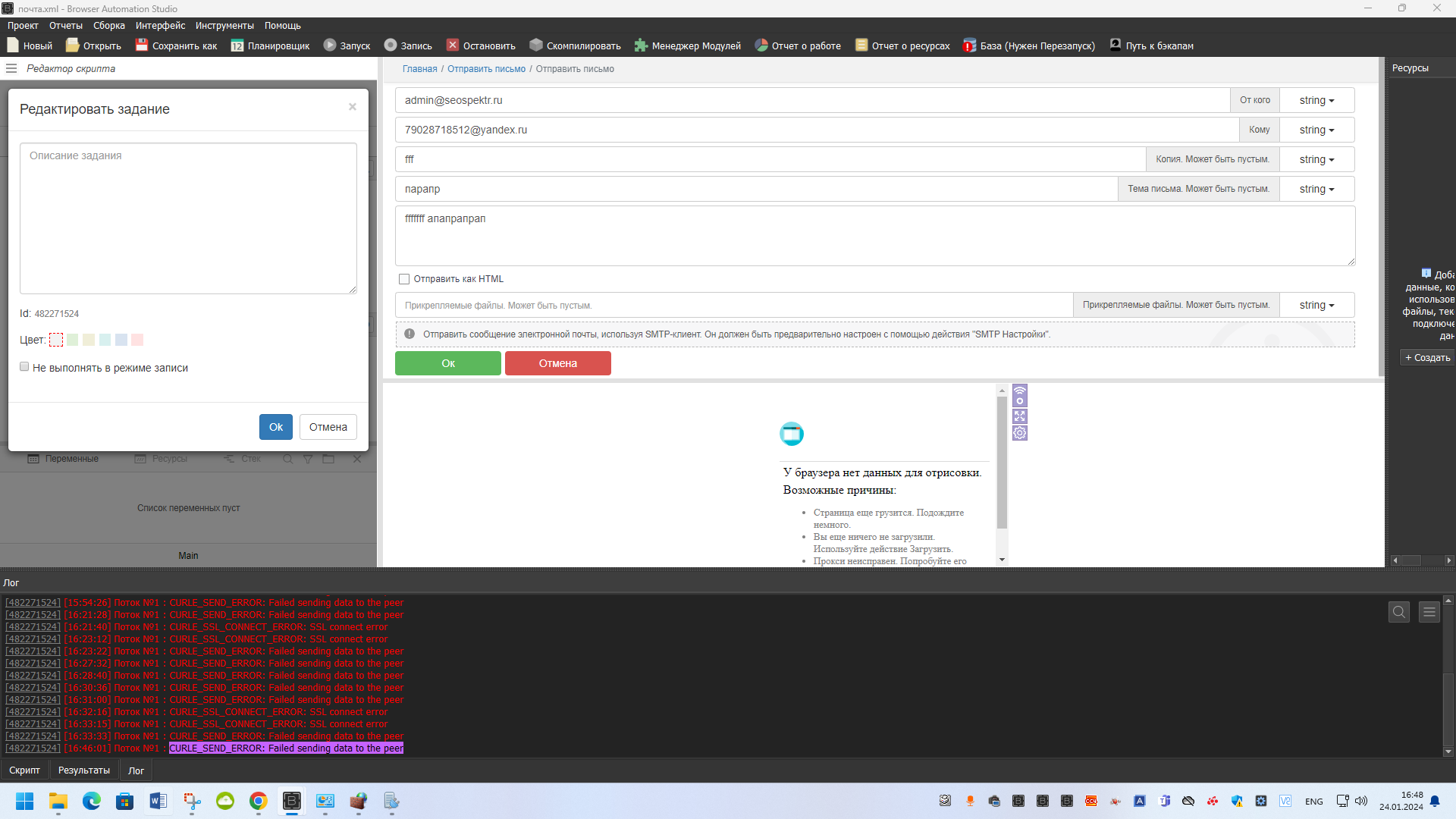Enable the Отправить как HTML checkbox

[x=404, y=279]
